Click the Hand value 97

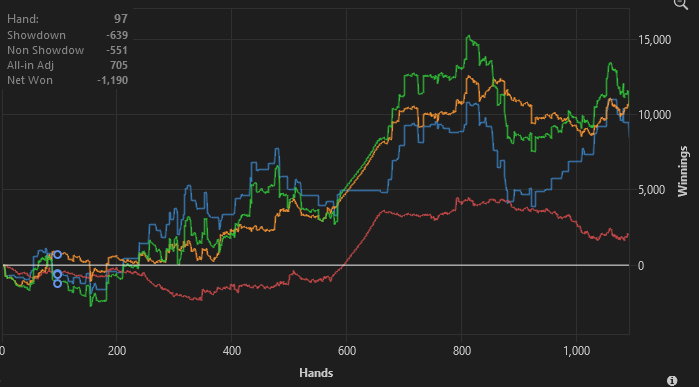120,19
